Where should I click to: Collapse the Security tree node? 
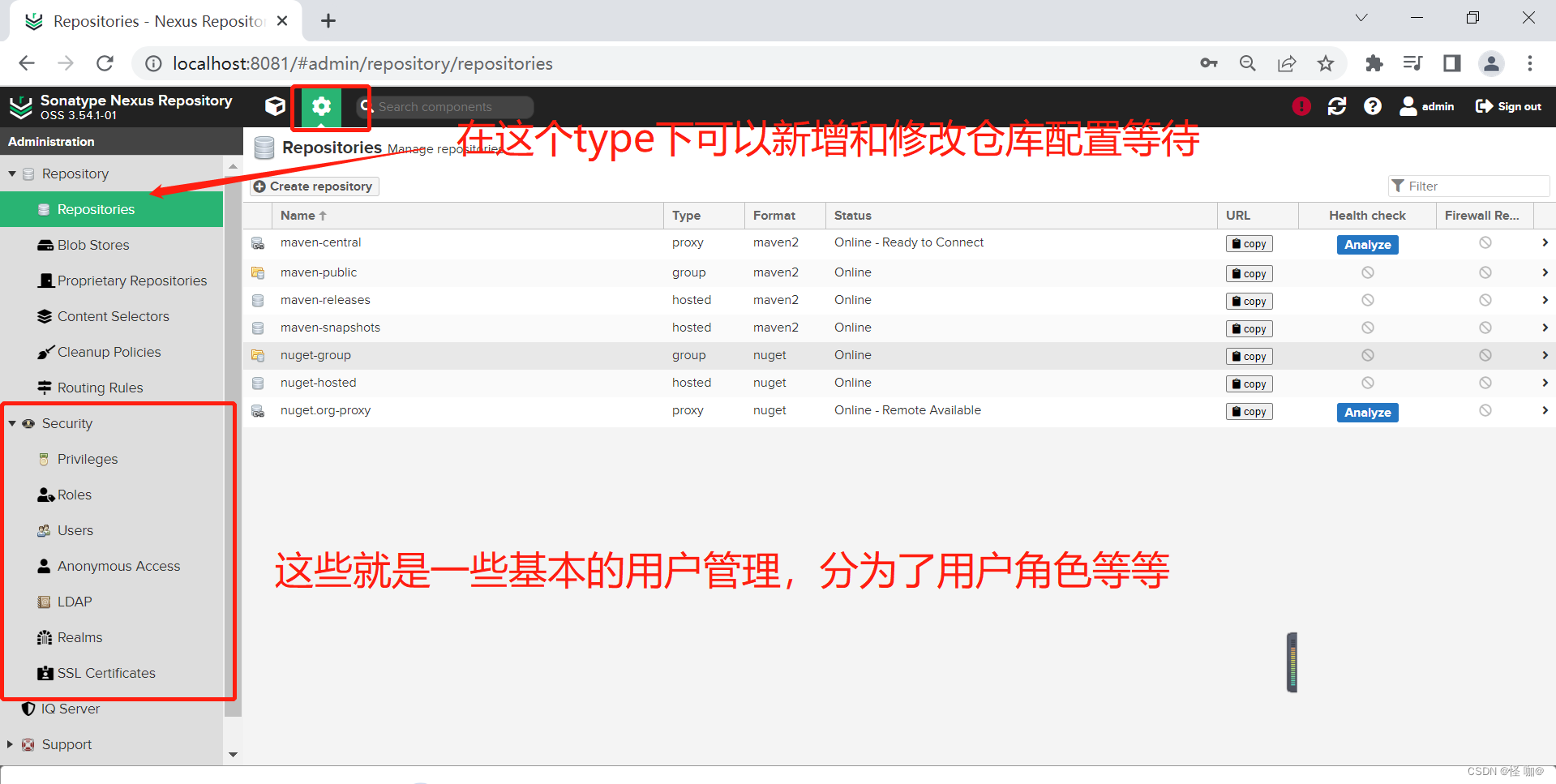[x=12, y=423]
